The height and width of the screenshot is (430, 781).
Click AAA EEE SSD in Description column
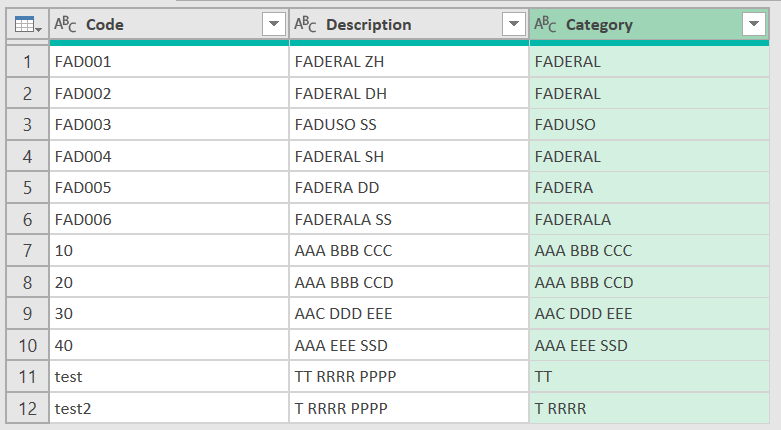(x=409, y=345)
